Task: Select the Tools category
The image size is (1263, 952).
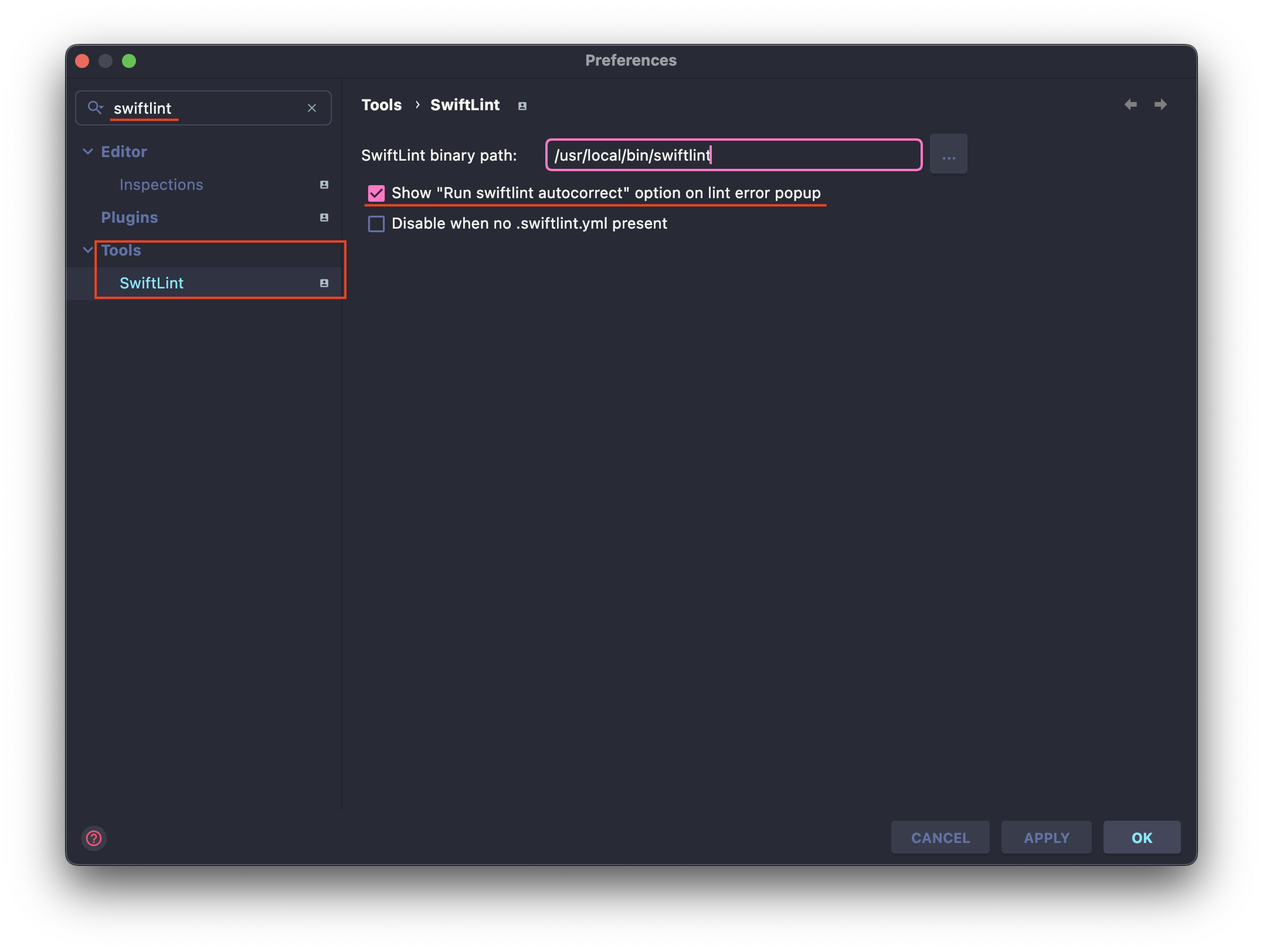Action: tap(121, 250)
